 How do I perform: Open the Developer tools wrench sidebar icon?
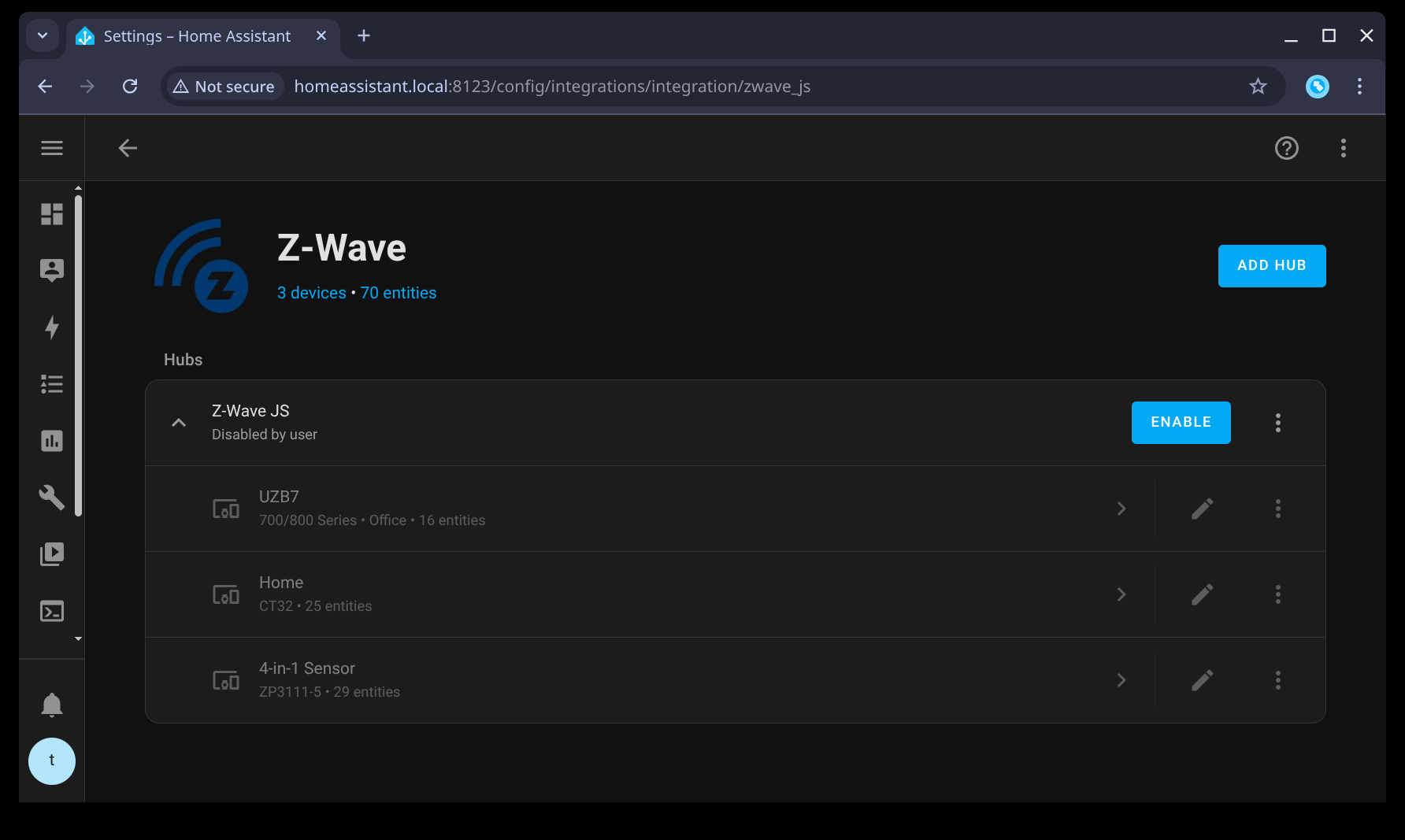click(x=52, y=498)
